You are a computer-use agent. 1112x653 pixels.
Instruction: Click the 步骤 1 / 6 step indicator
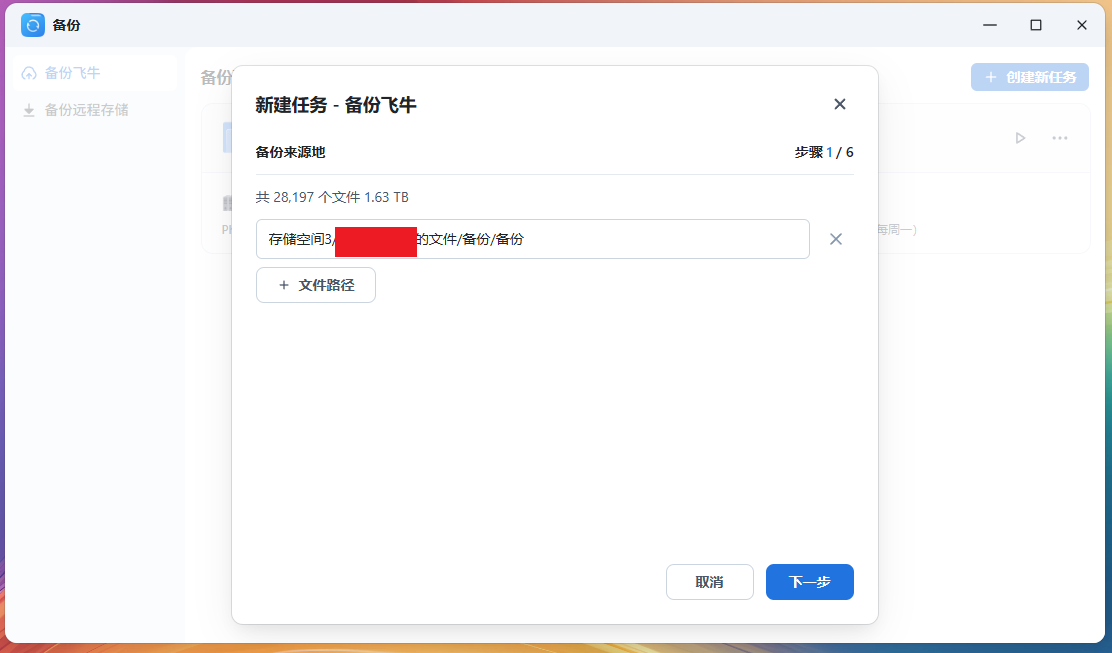coord(824,152)
